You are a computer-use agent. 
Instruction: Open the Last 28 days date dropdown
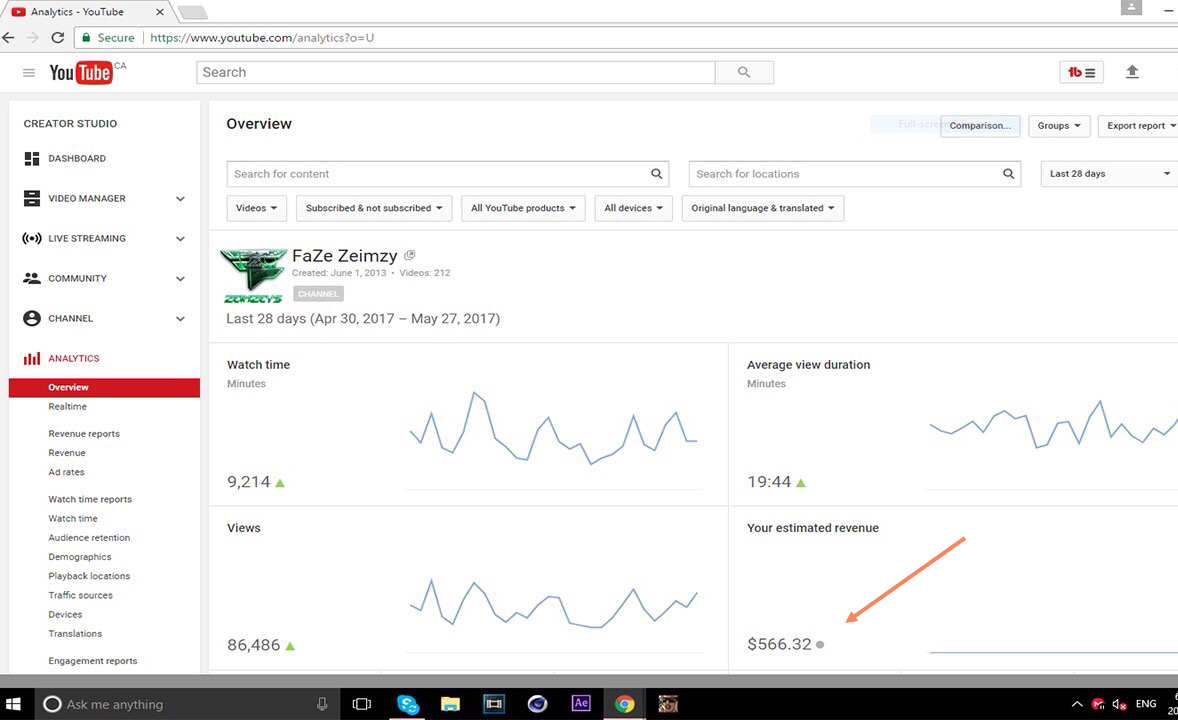[1110, 174]
